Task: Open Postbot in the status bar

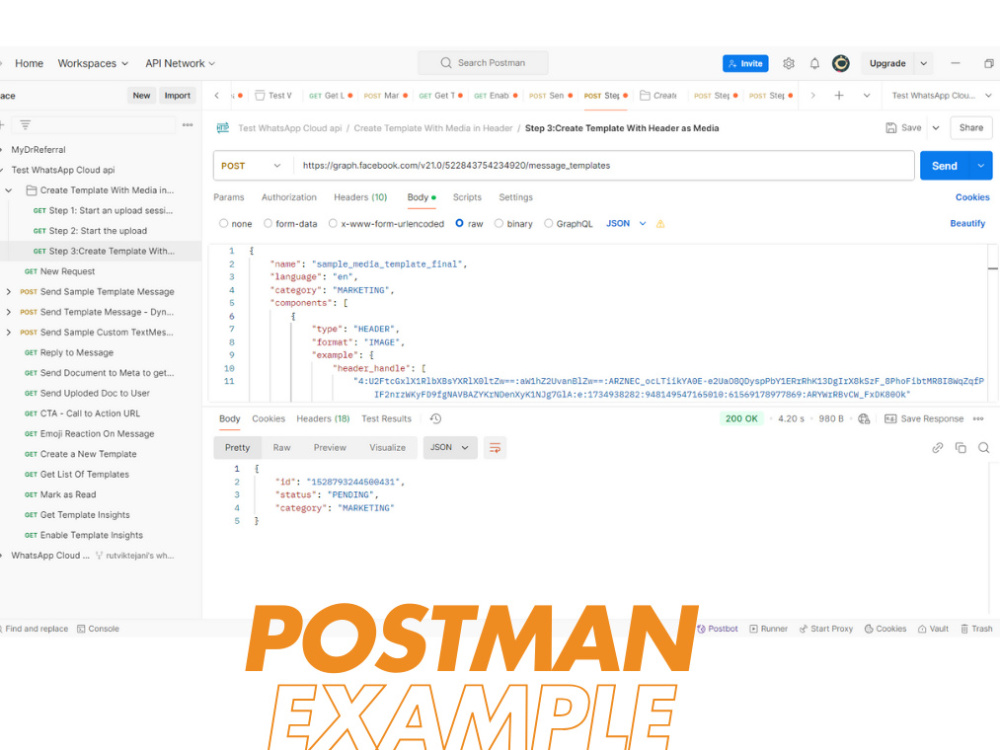Action: [717, 629]
